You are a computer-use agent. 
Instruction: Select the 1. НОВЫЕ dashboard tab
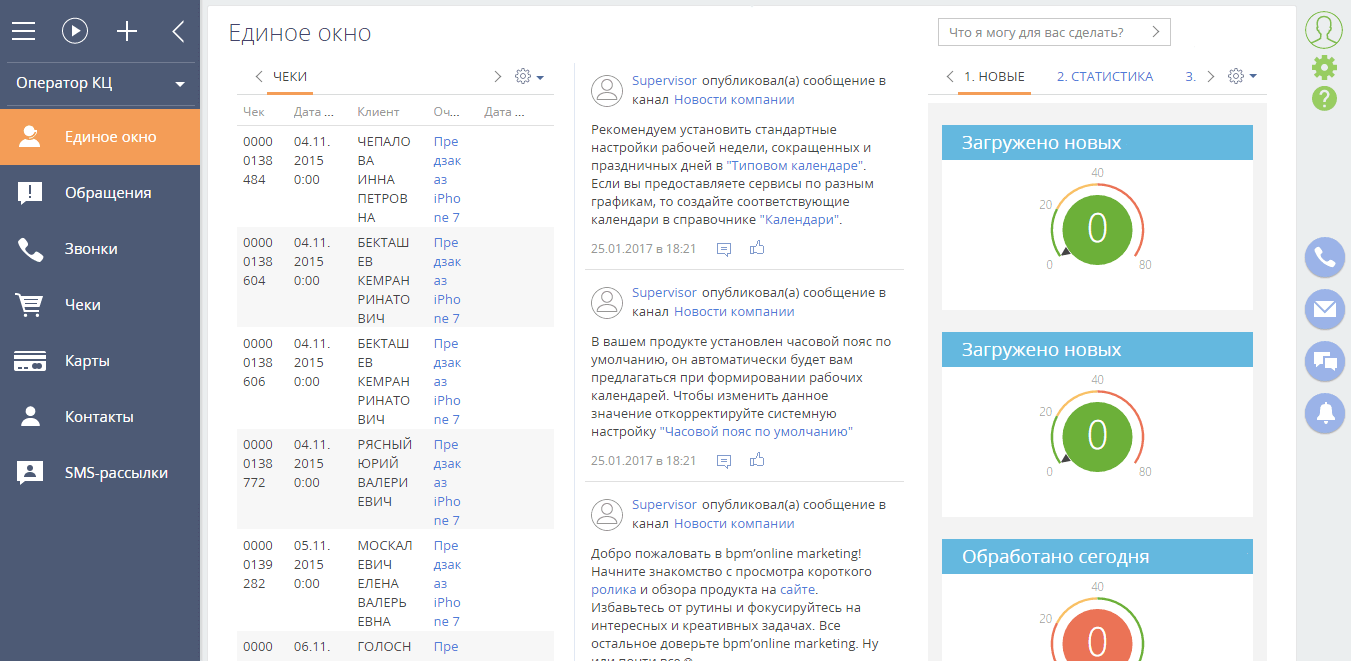[994, 77]
